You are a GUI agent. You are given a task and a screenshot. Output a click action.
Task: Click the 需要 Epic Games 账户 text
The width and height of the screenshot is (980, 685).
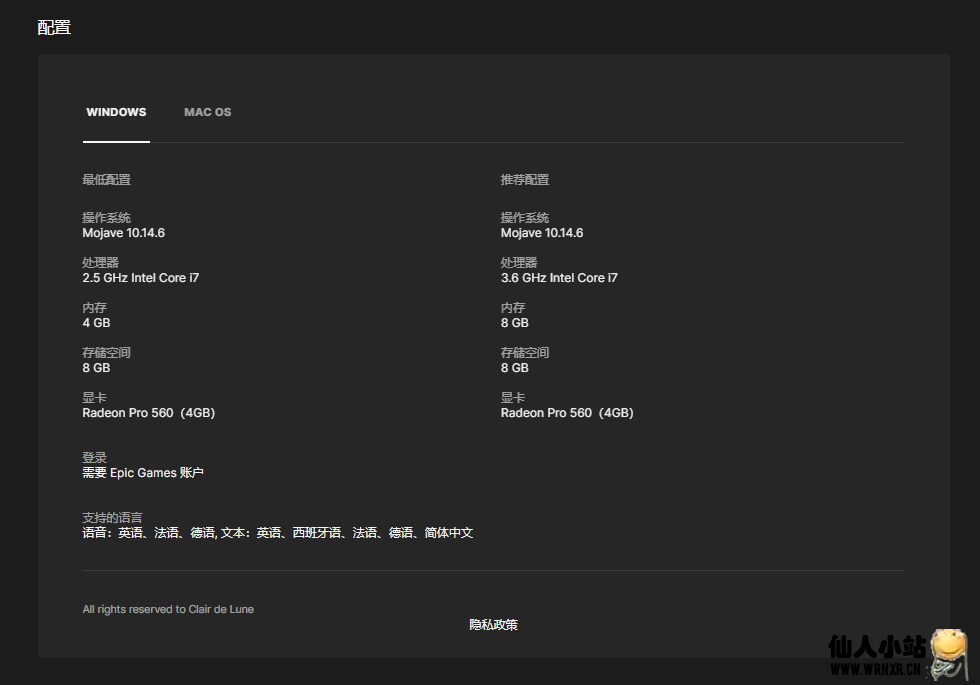coord(143,473)
